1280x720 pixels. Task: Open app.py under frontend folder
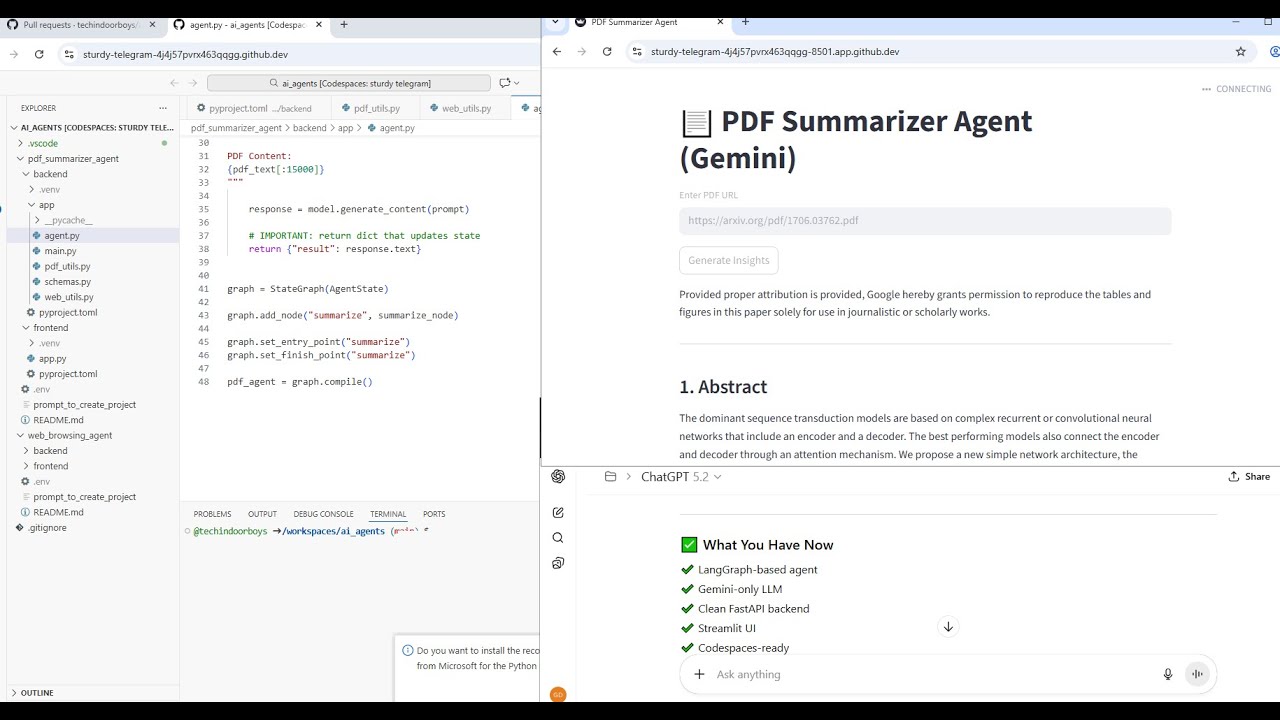coord(52,358)
